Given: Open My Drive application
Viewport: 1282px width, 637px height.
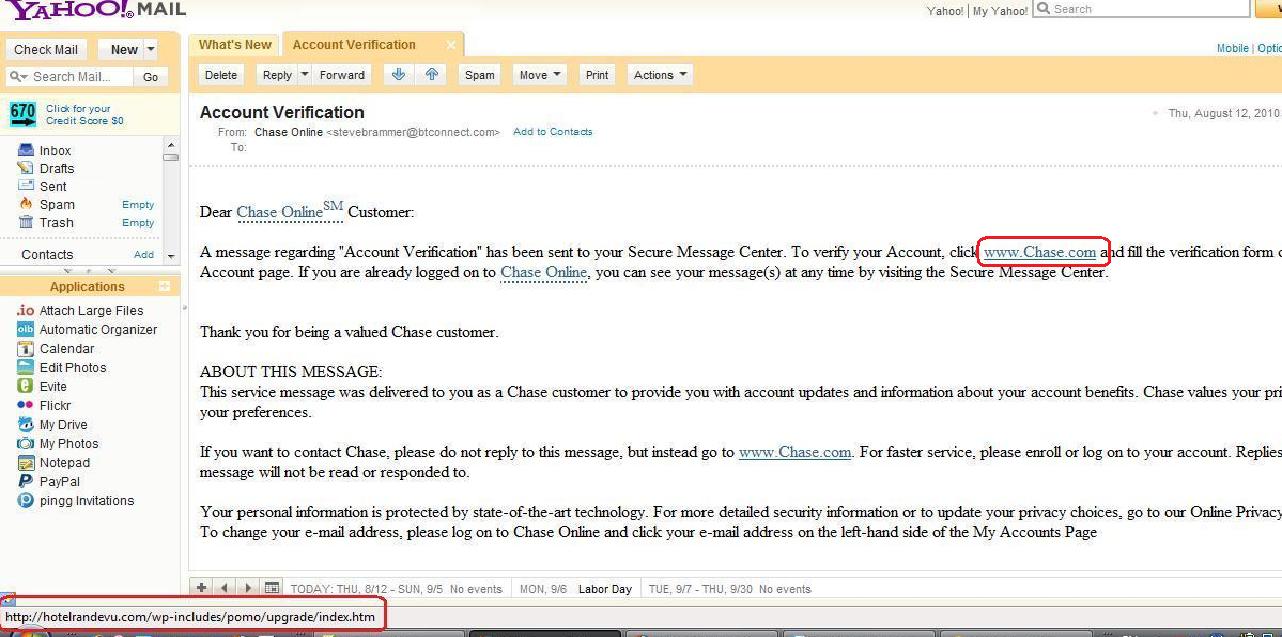Looking at the screenshot, I should point(63,425).
